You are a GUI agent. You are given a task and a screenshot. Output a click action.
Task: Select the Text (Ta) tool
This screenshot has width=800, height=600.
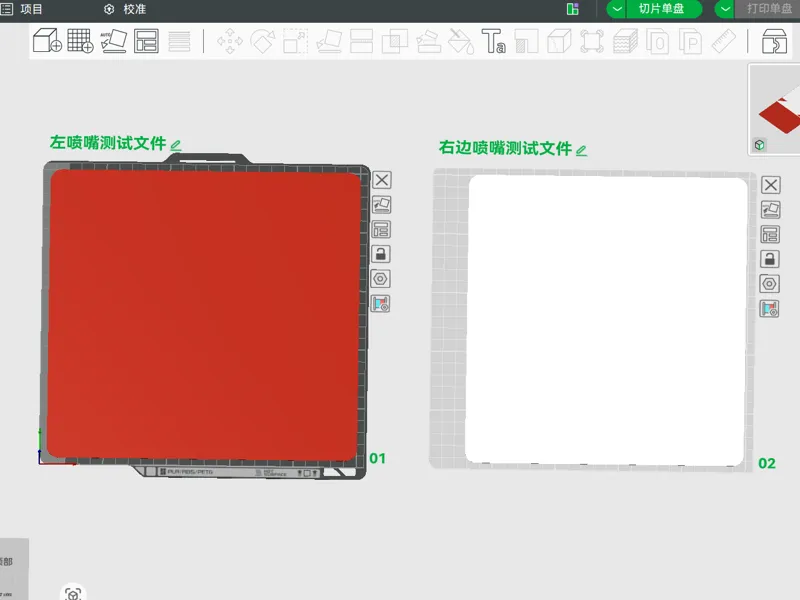coord(493,41)
